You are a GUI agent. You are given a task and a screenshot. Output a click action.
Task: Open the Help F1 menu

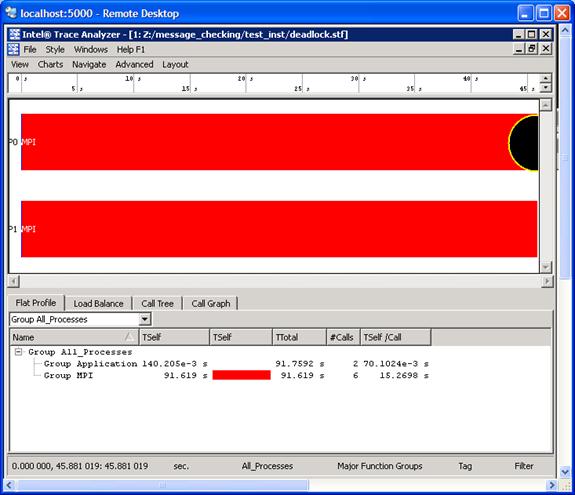[131, 50]
